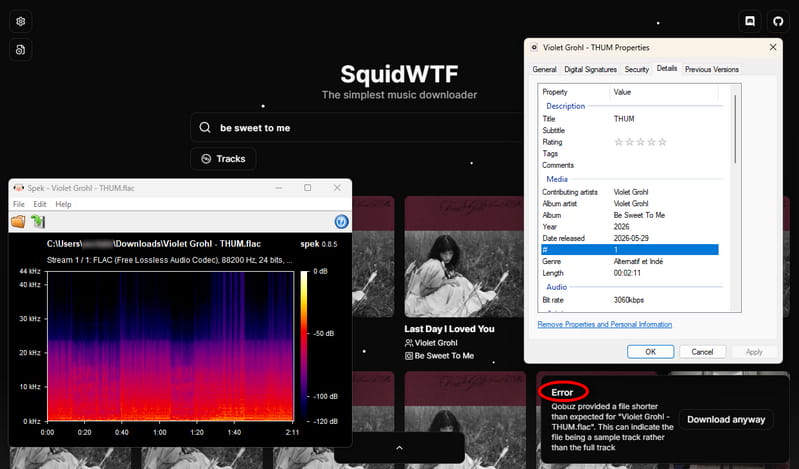799x469 pixels.
Task: Switch to the Previous Versions tab
Action: [711, 69]
